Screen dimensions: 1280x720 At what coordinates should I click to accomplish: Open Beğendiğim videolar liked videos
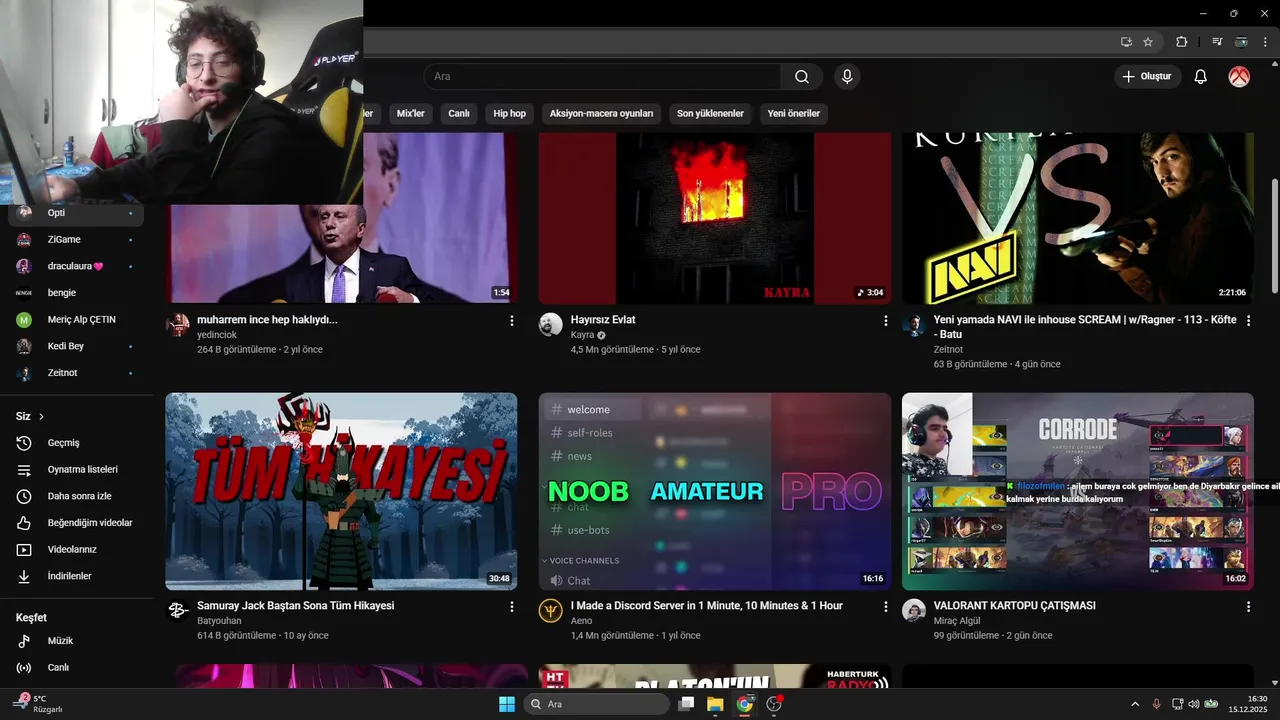(x=76, y=523)
